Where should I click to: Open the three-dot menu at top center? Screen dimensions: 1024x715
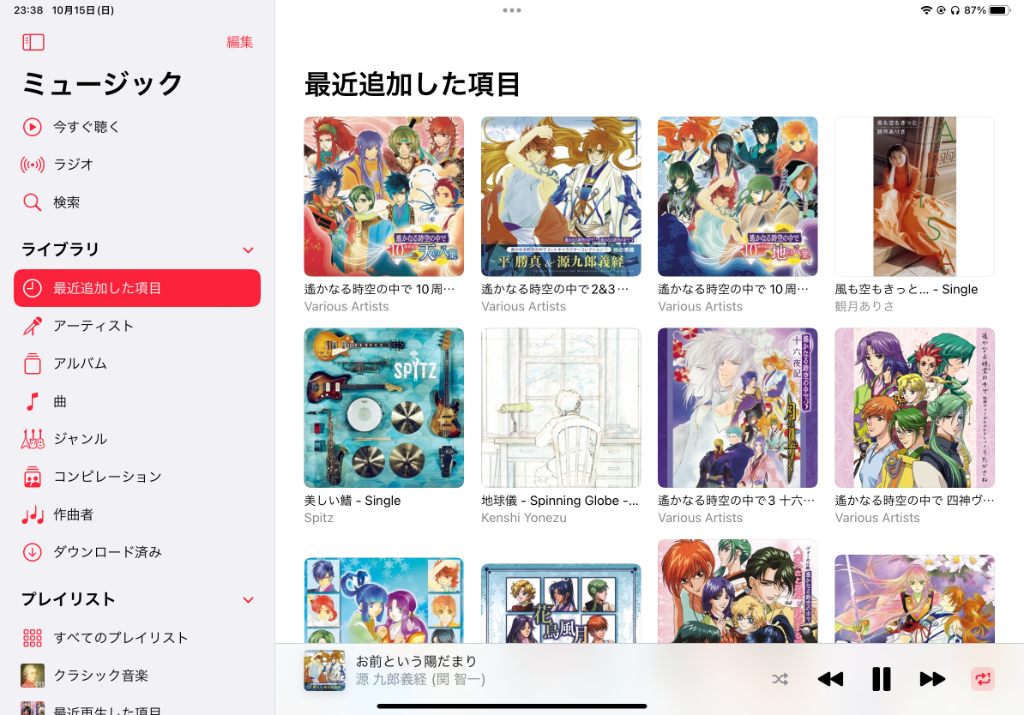[x=512, y=10]
